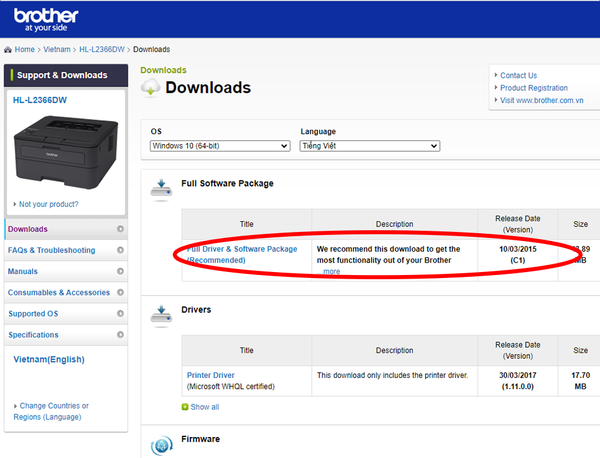The image size is (600, 458).
Task: Click the 17.70 MB size cell
Action: tap(580, 381)
